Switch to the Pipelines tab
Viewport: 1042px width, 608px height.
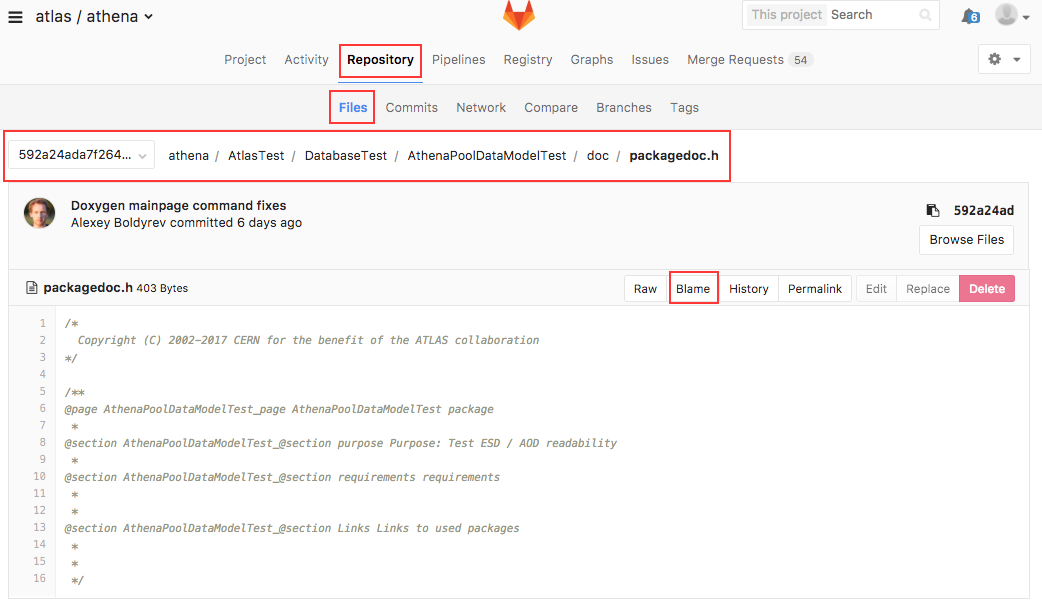[459, 60]
